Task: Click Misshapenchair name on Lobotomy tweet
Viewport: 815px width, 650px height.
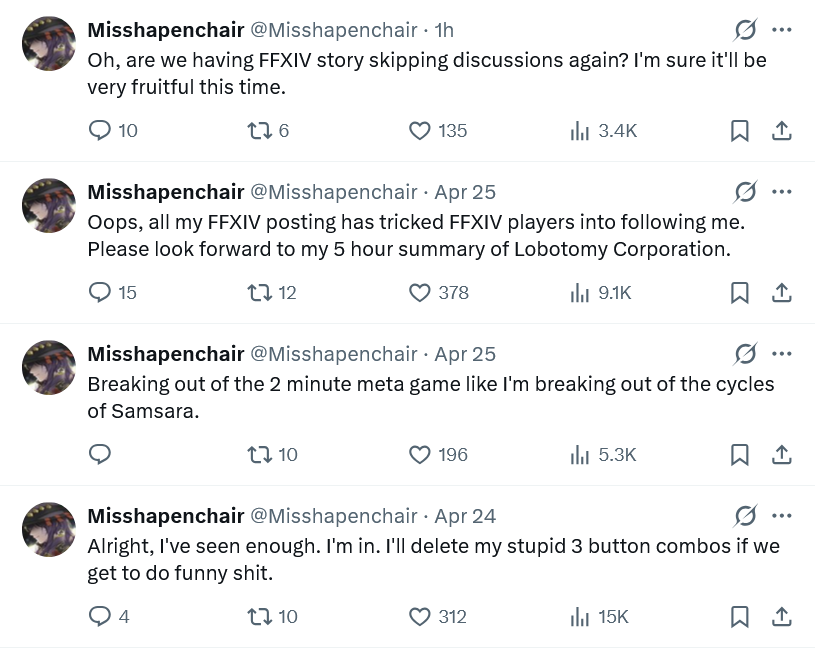Action: click(166, 192)
